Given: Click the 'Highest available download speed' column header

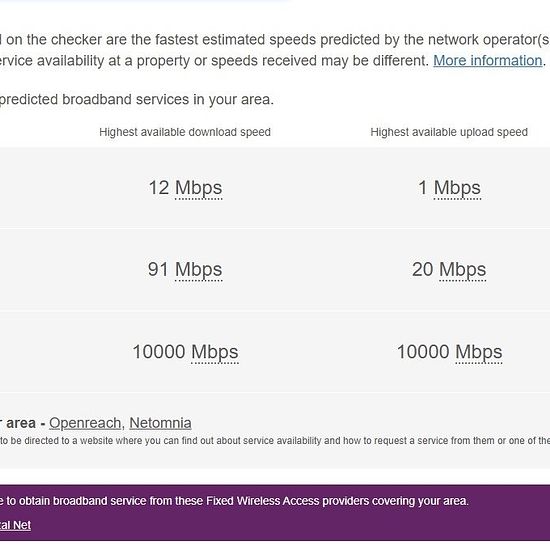Looking at the screenshot, I should [185, 132].
